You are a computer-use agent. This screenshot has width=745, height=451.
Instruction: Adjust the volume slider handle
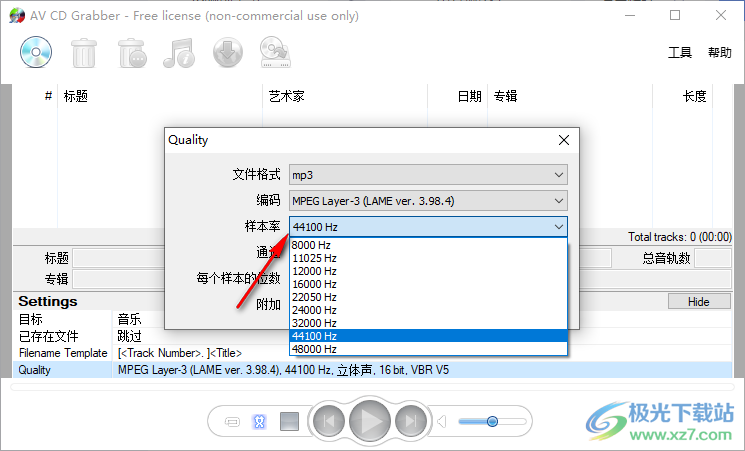tap(492, 422)
